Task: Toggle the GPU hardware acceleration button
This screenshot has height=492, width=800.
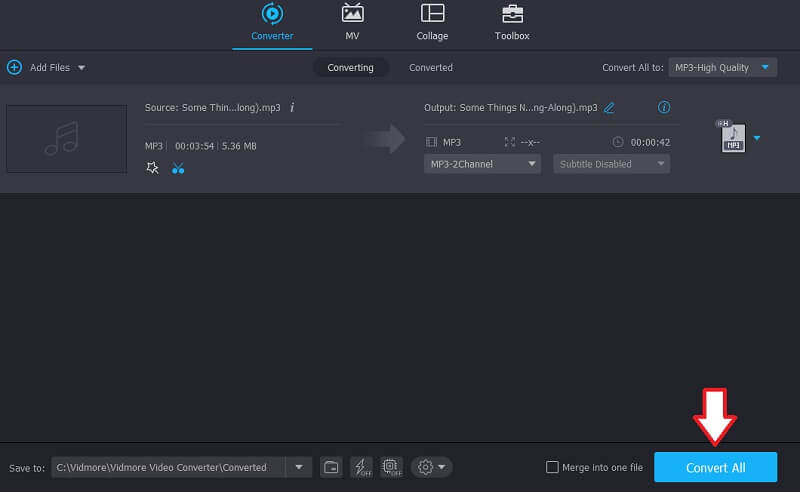Action: point(391,467)
